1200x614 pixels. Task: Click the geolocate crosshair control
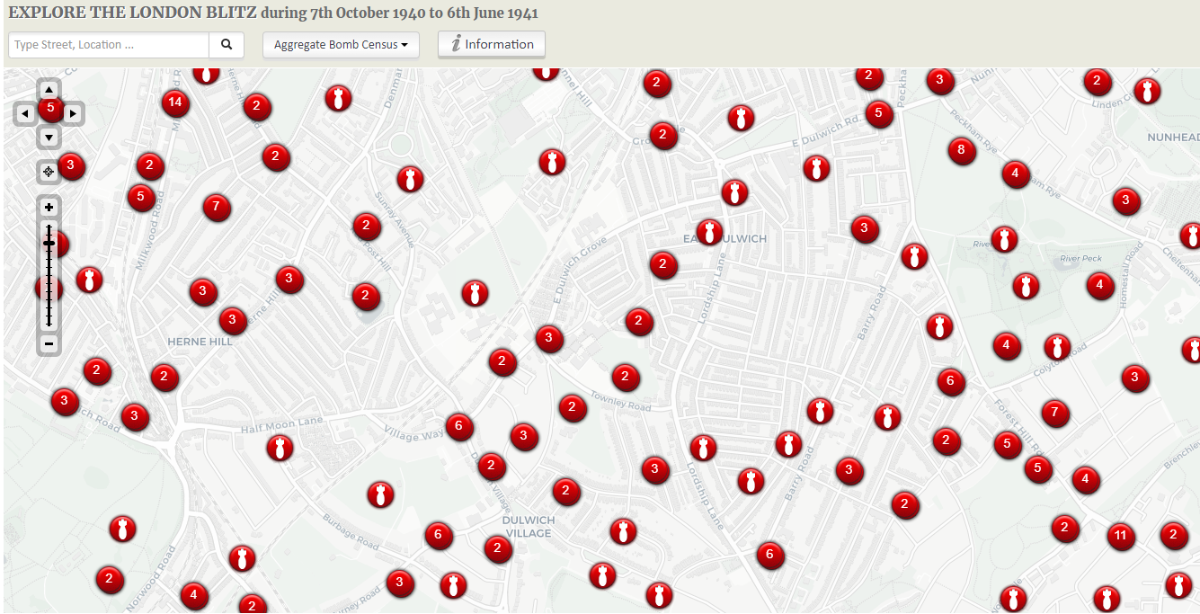point(48,172)
